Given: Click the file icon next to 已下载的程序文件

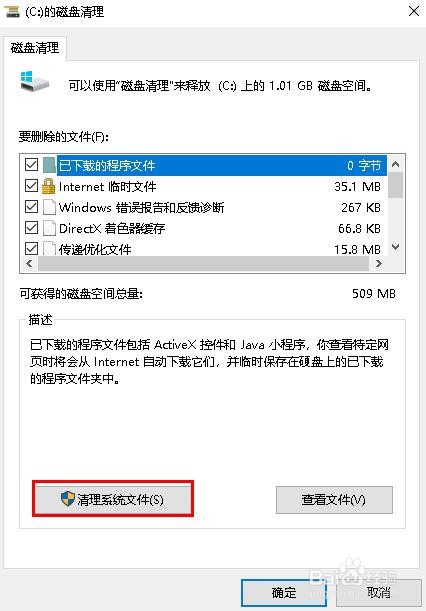Looking at the screenshot, I should (49, 165).
